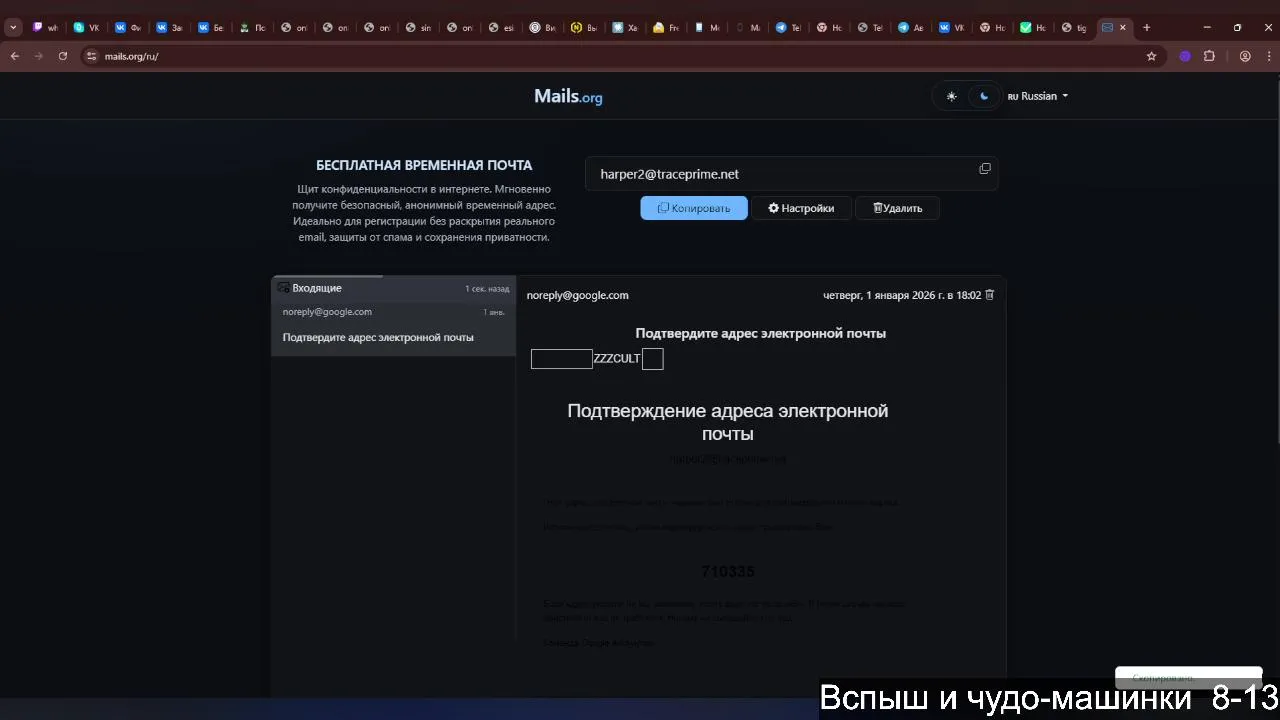The width and height of the screenshot is (1280, 720).
Task: View site information icon beside URL
Action: (92, 56)
